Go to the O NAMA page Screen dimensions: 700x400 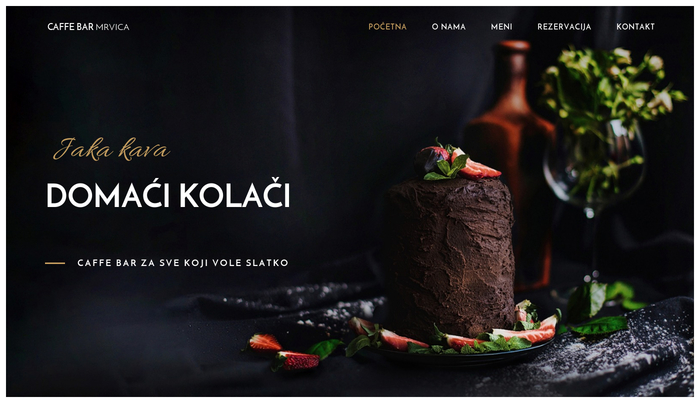pyautogui.click(x=448, y=27)
